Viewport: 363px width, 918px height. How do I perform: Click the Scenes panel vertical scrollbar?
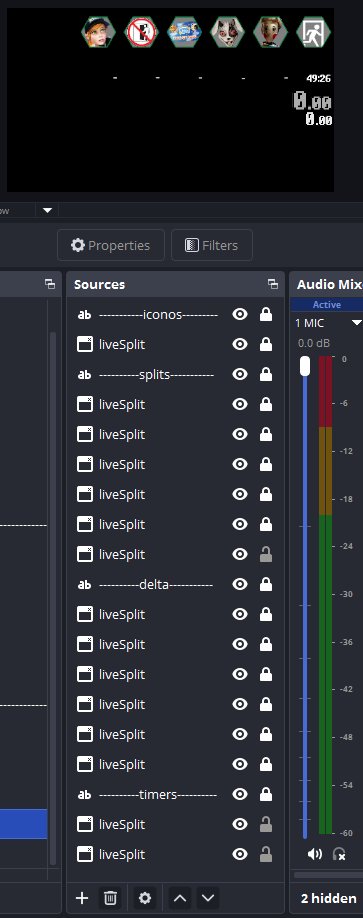click(x=53, y=597)
